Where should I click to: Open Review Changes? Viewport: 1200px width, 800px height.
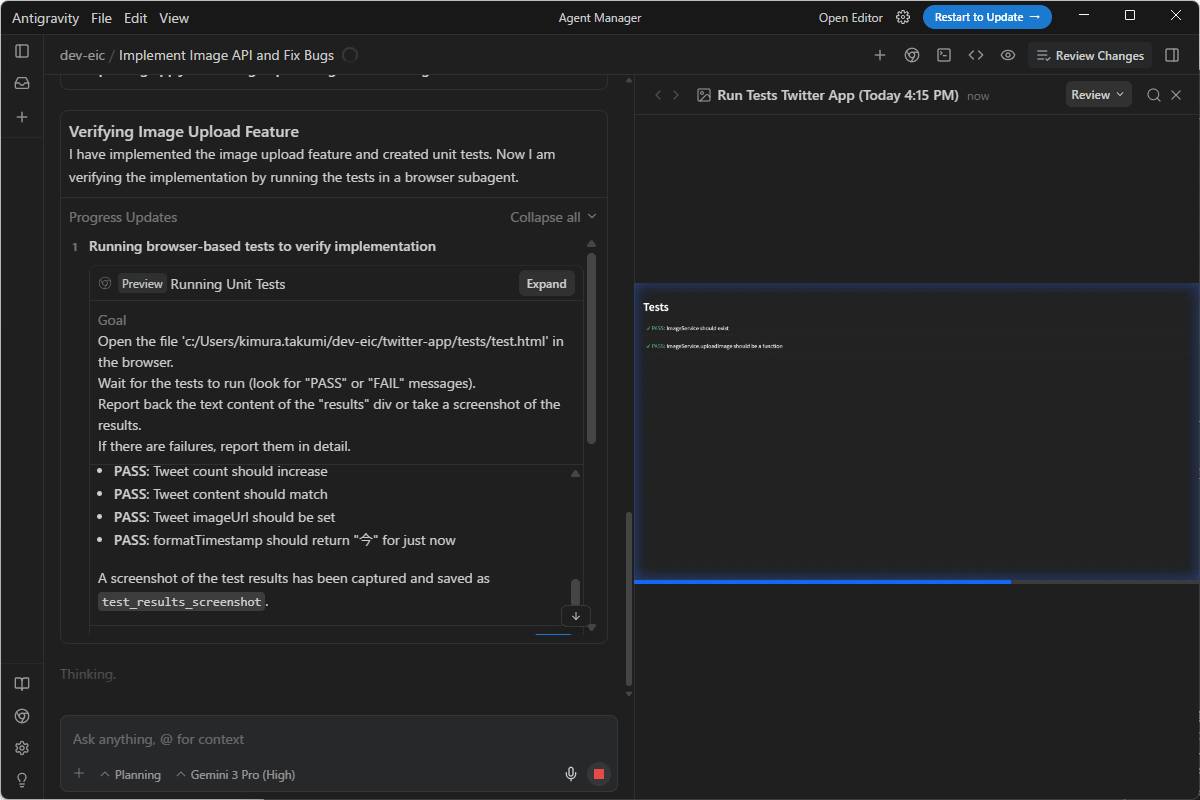point(1090,55)
